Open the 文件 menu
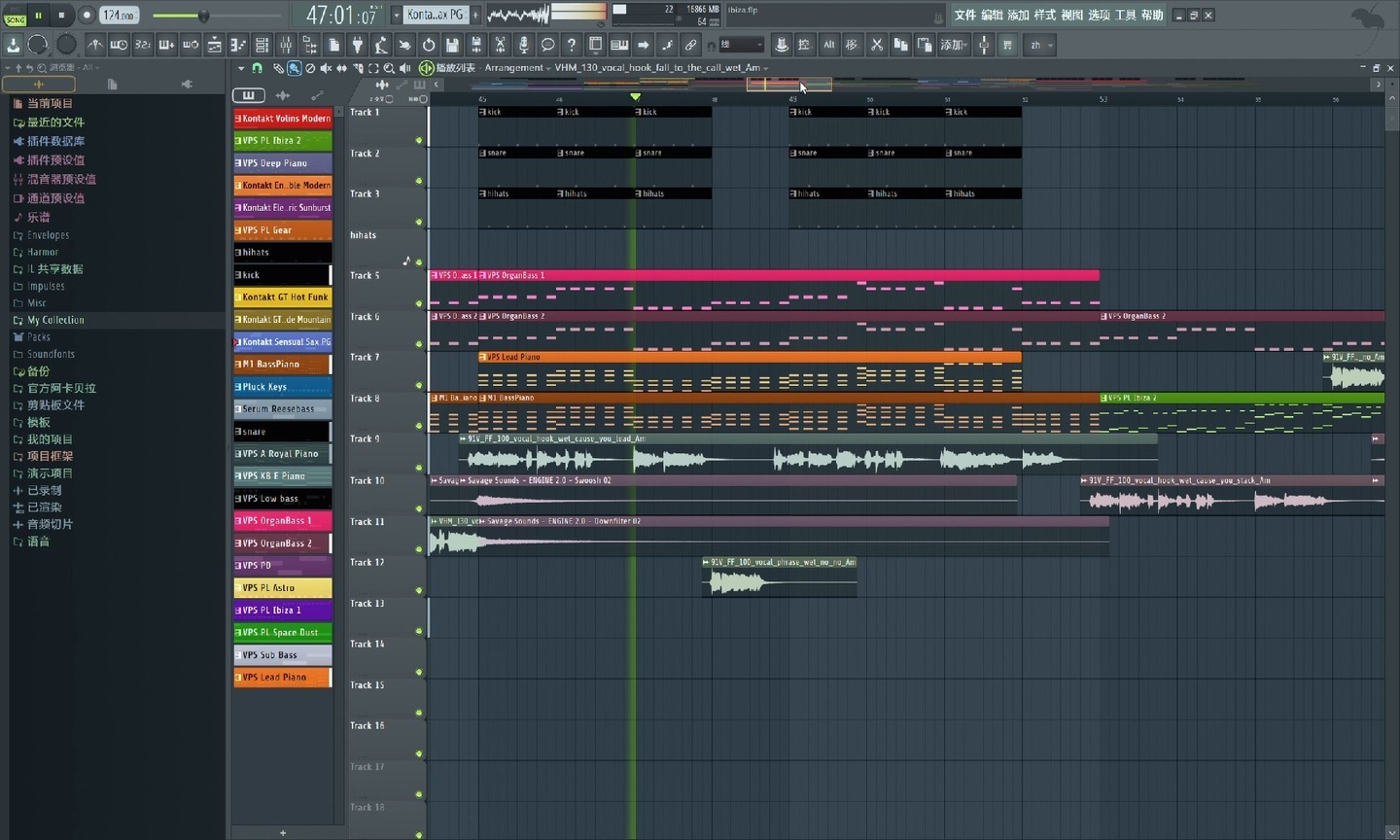This screenshot has height=840, width=1400. 964,15
